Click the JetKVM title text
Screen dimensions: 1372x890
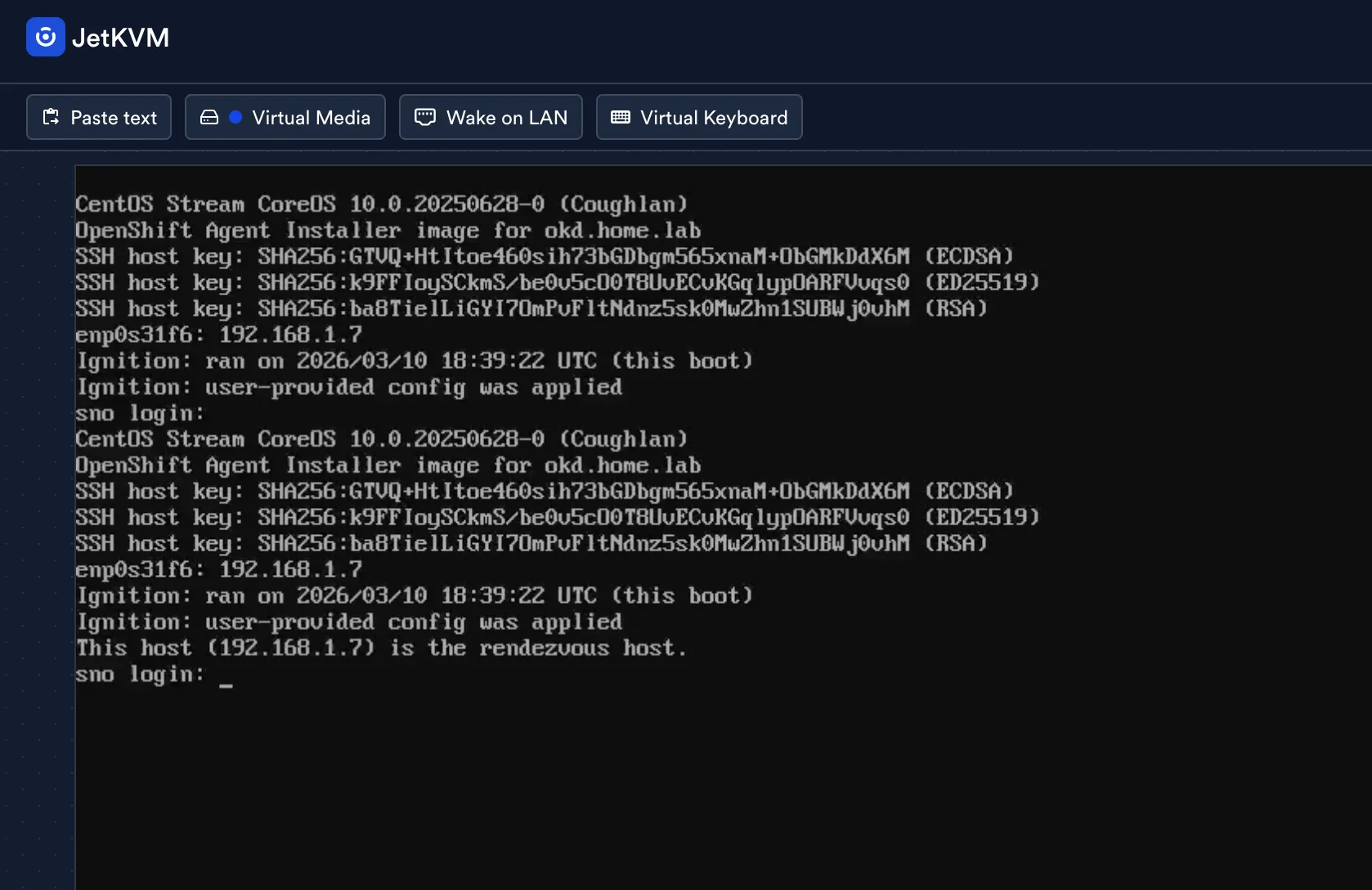(120, 38)
